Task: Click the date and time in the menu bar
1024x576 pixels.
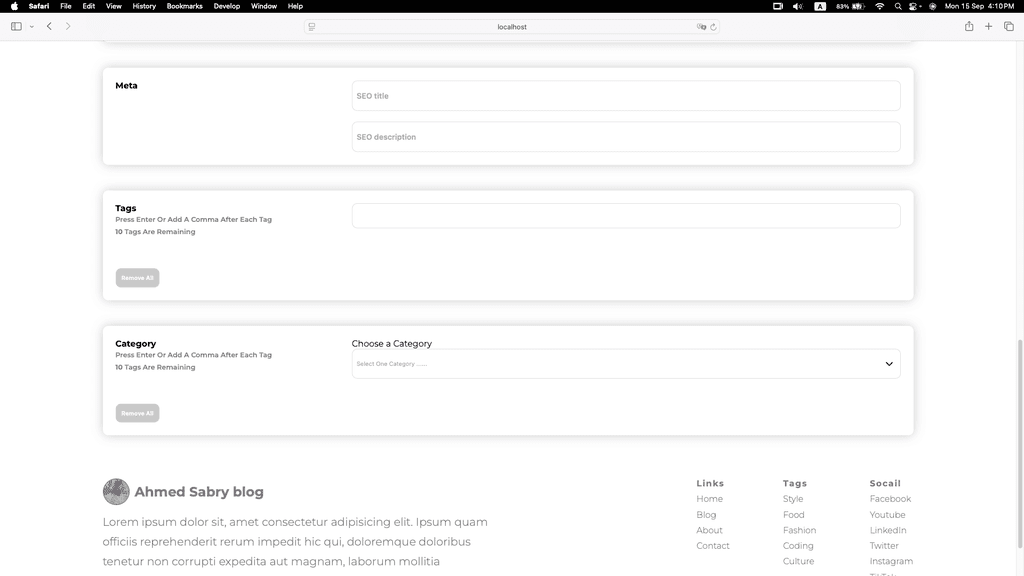Action: point(980,6)
